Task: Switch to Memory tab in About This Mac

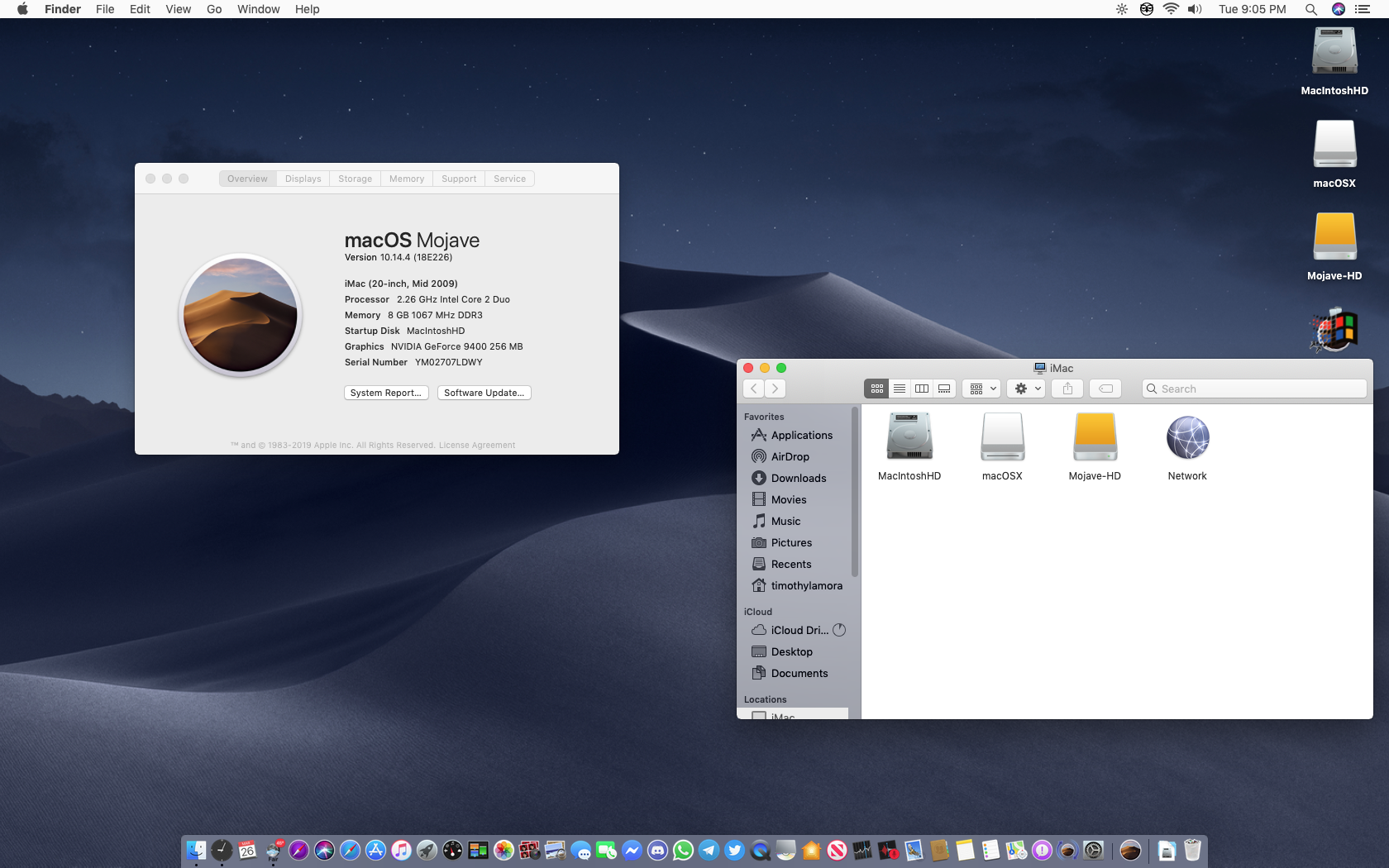Action: pos(406,179)
